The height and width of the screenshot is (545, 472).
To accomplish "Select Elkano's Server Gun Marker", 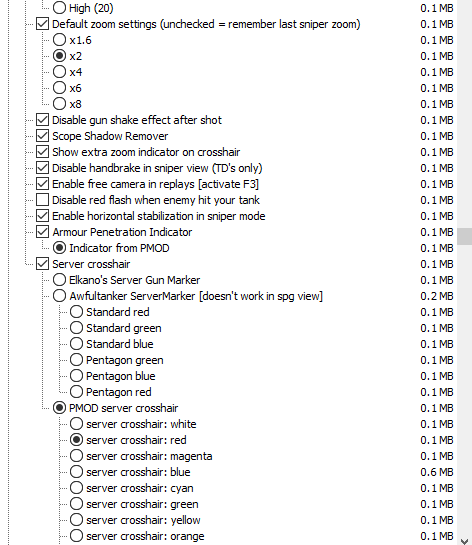I will [x=59, y=280].
